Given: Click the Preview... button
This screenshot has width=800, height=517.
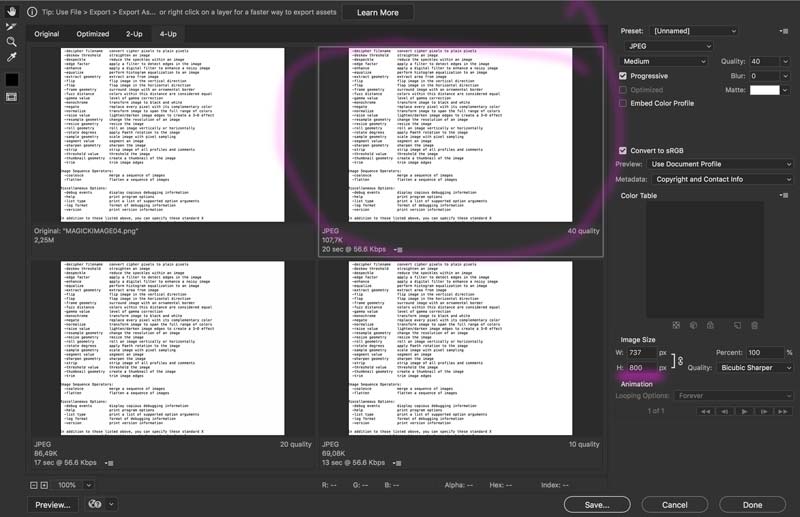Looking at the screenshot, I should (x=53, y=505).
